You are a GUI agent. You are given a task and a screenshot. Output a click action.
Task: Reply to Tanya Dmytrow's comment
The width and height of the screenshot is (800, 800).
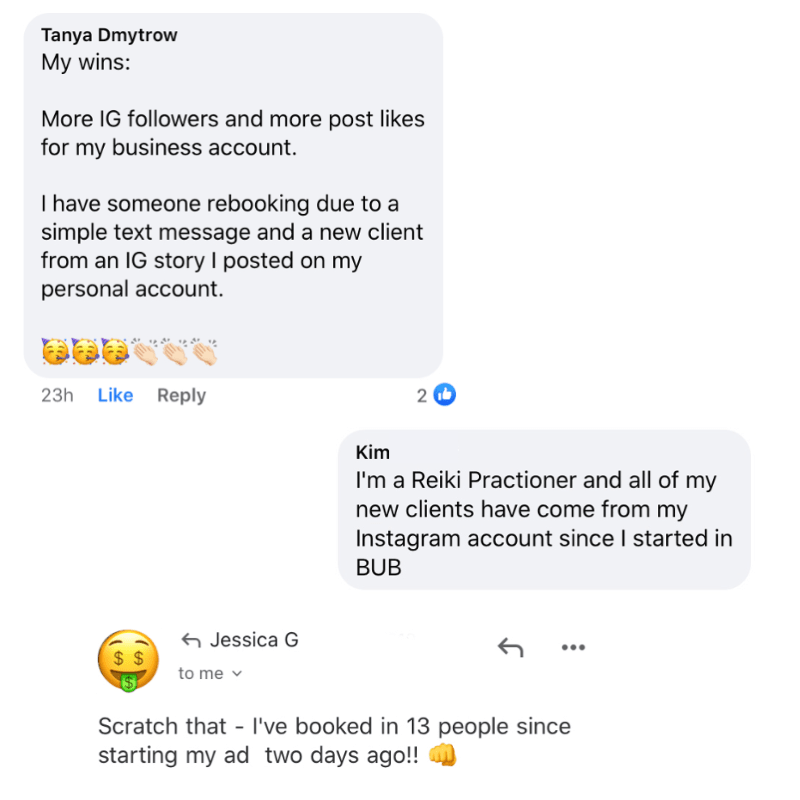pyautogui.click(x=182, y=395)
